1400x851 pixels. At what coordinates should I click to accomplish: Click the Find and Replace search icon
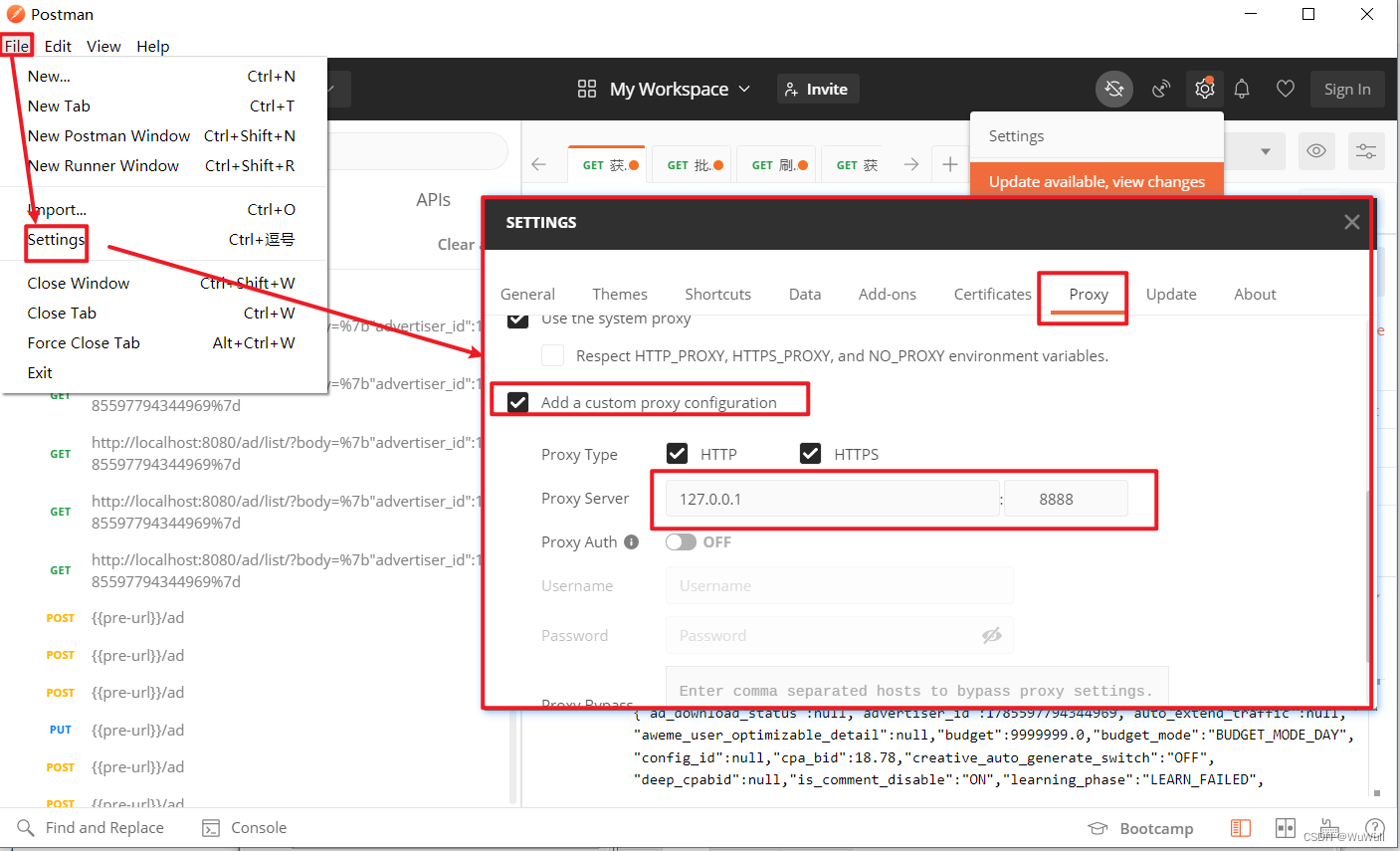tap(25, 828)
